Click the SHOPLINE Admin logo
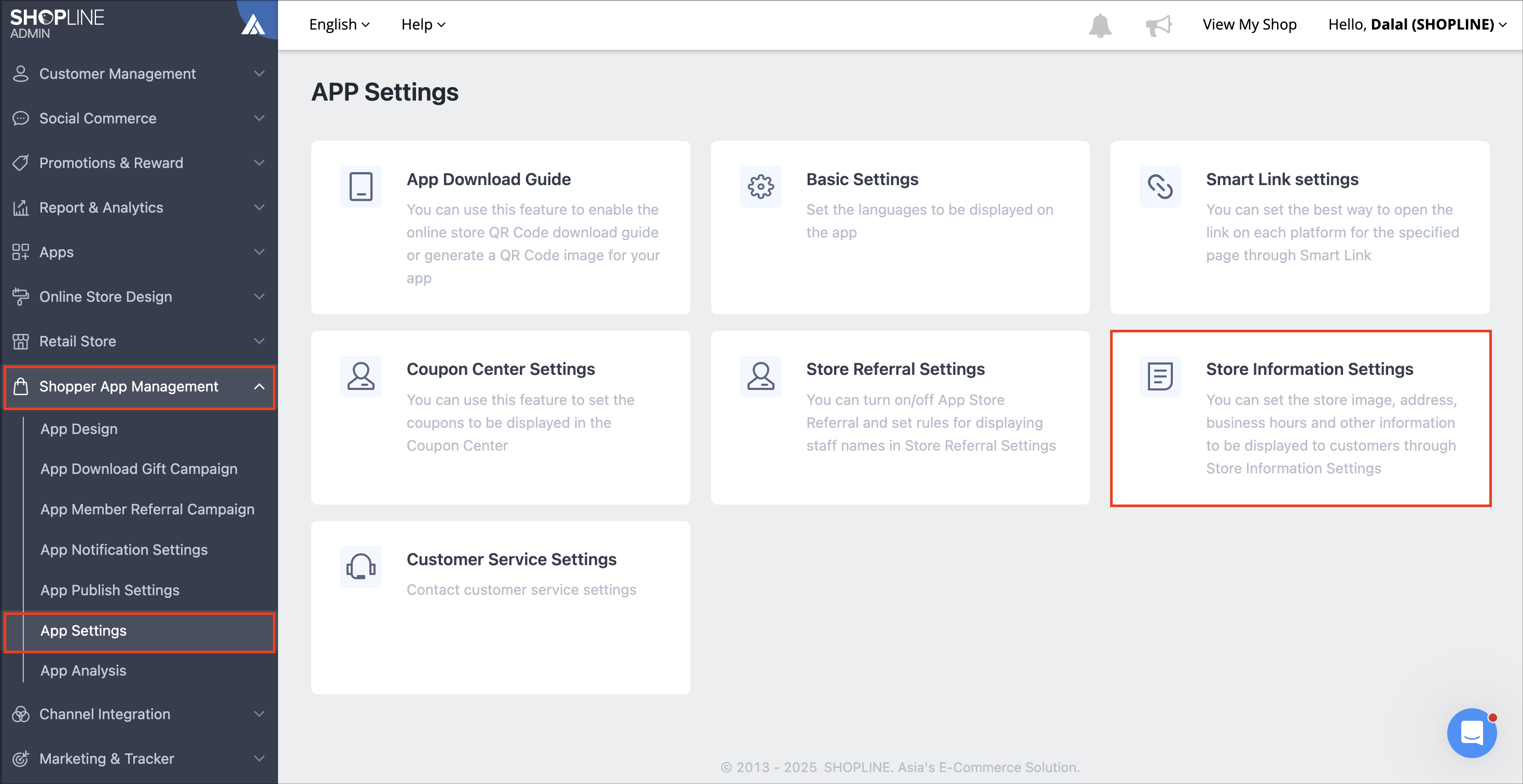This screenshot has width=1523, height=784. pos(57,24)
